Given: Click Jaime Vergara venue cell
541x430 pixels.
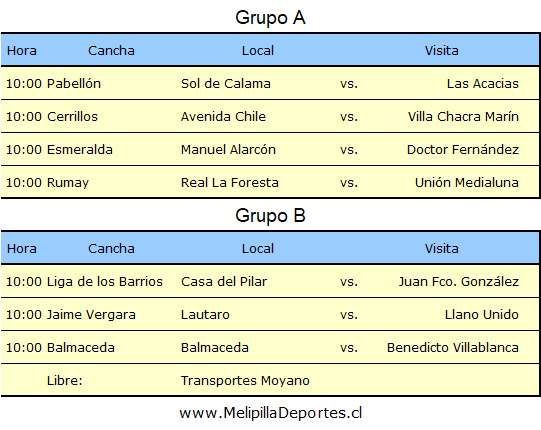Looking at the screenshot, I should [x=91, y=315].
